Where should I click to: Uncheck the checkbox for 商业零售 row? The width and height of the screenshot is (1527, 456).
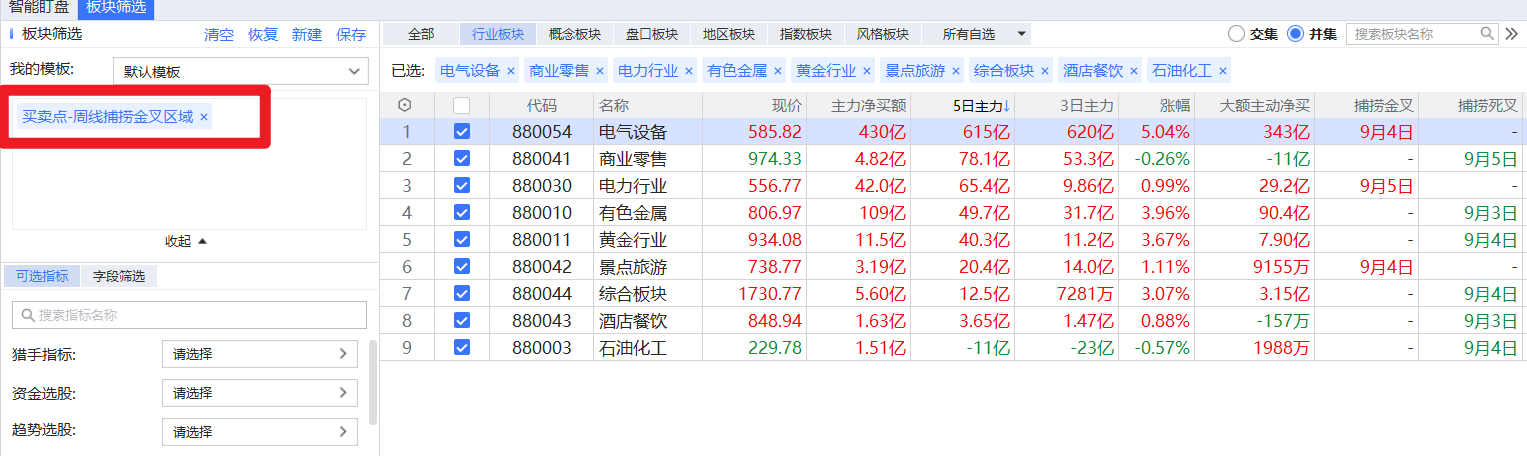pyautogui.click(x=461, y=158)
